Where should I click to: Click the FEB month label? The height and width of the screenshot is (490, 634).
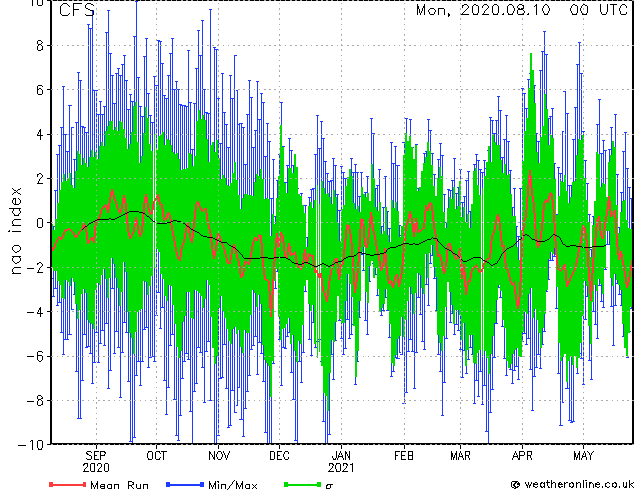(404, 456)
